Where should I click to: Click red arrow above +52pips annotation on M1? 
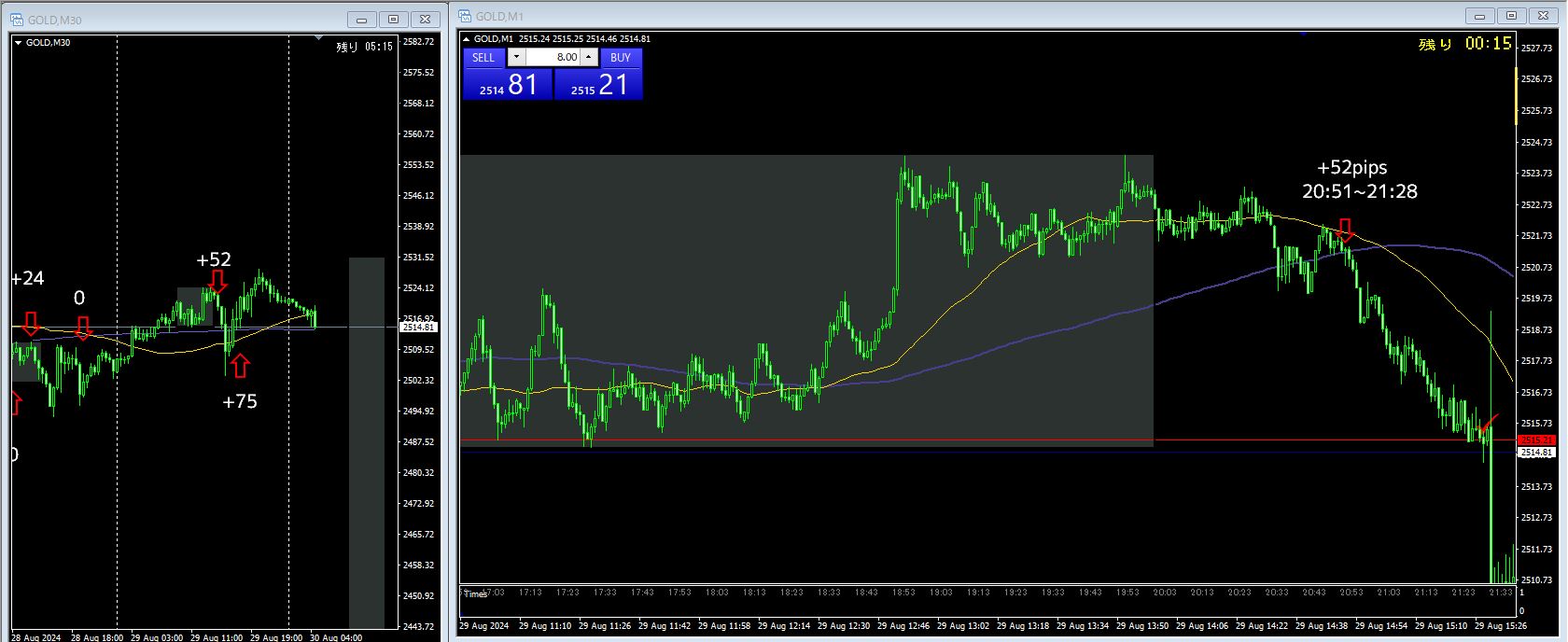1345,230
